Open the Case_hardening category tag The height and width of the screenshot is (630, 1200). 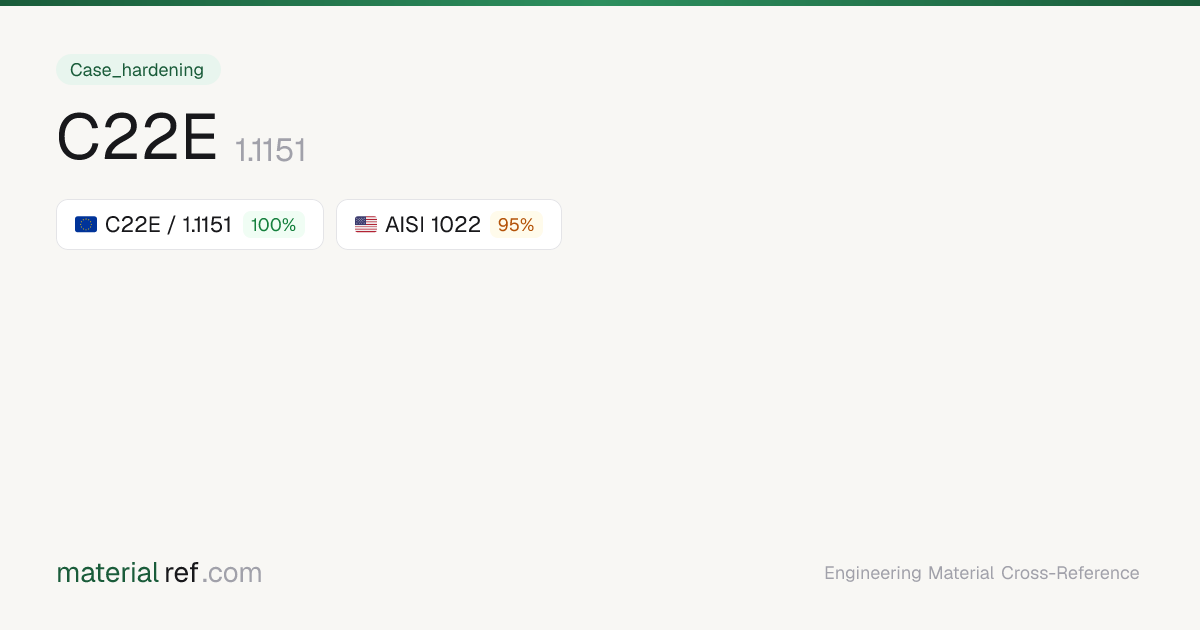point(137,70)
